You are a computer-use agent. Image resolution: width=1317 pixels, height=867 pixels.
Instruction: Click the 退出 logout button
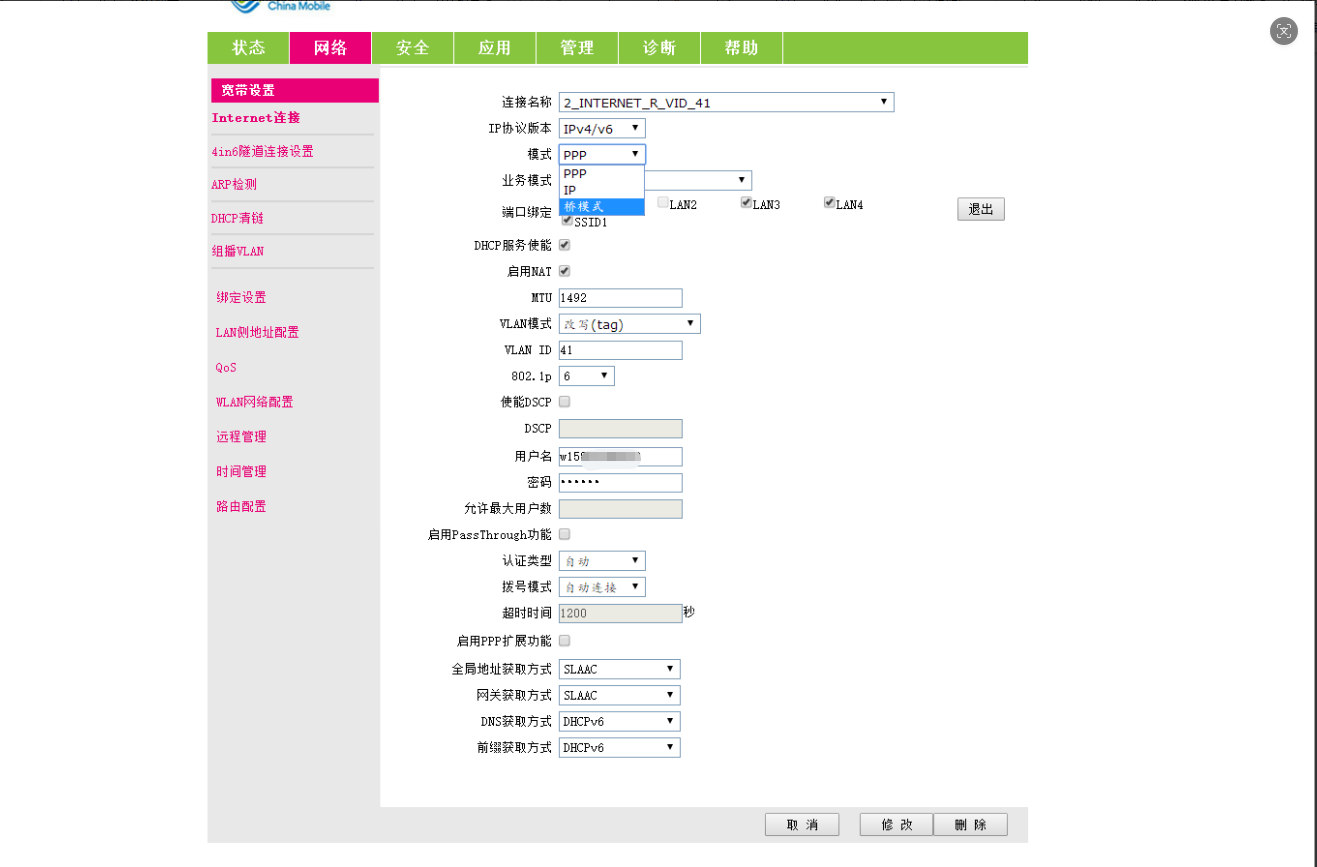[981, 209]
